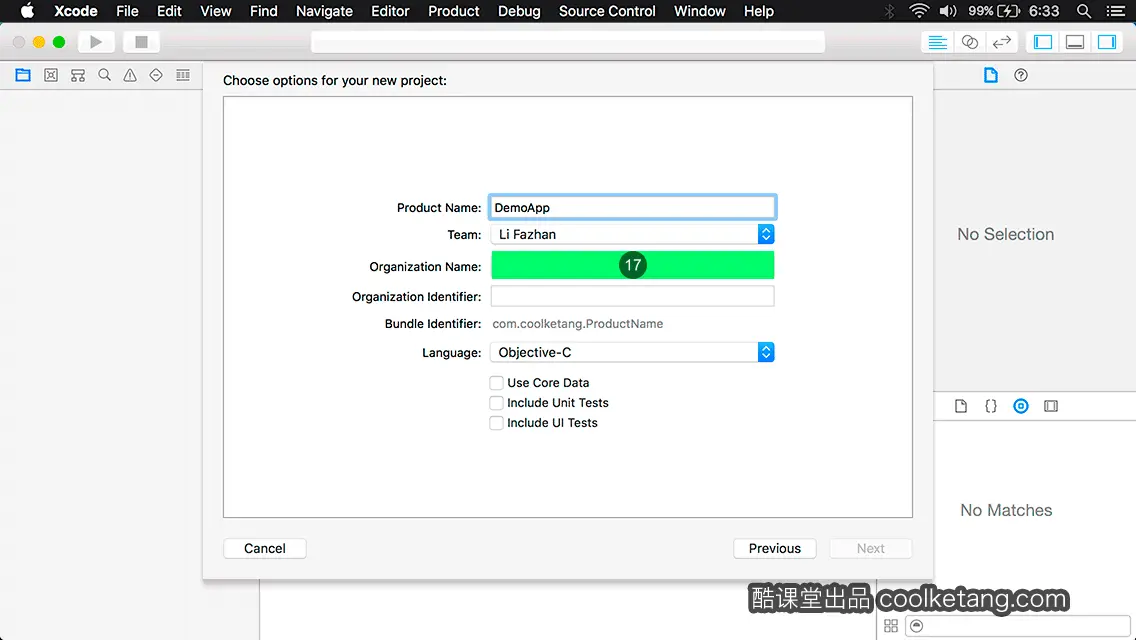Open the Source Control menu

(x=607, y=11)
